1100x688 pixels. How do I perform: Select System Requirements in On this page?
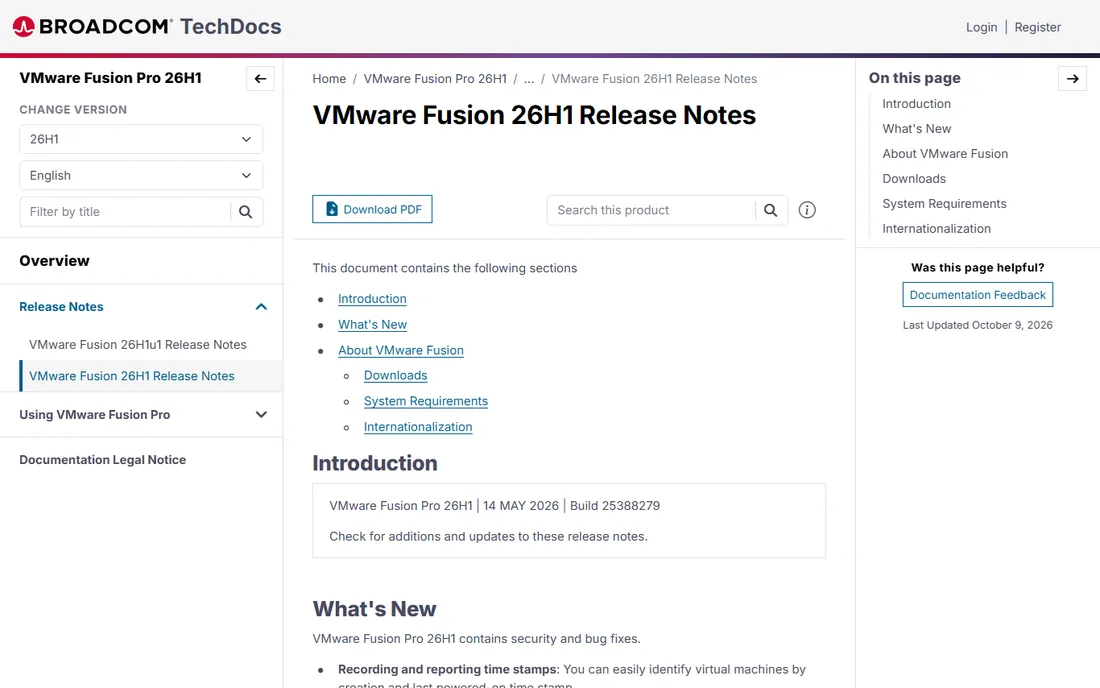click(944, 203)
